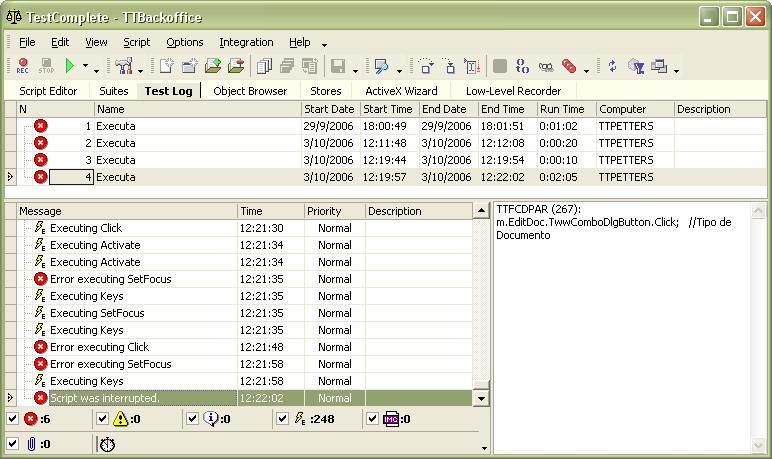Viewport: 772px width, 459px height.
Task: Open dropdown arrow beside breakpoint icon
Action: (x=586, y=71)
